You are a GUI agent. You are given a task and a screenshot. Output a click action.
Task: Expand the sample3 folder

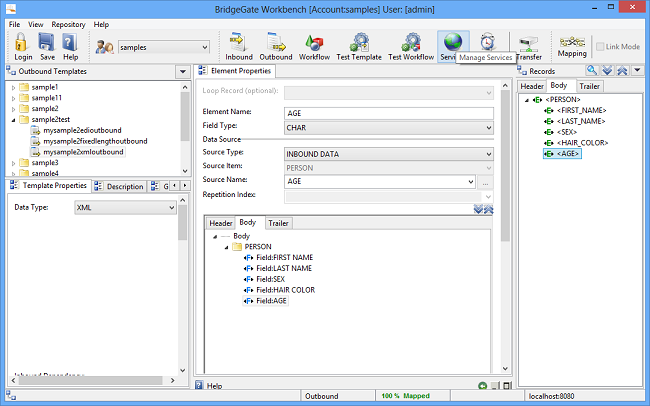click(13, 163)
